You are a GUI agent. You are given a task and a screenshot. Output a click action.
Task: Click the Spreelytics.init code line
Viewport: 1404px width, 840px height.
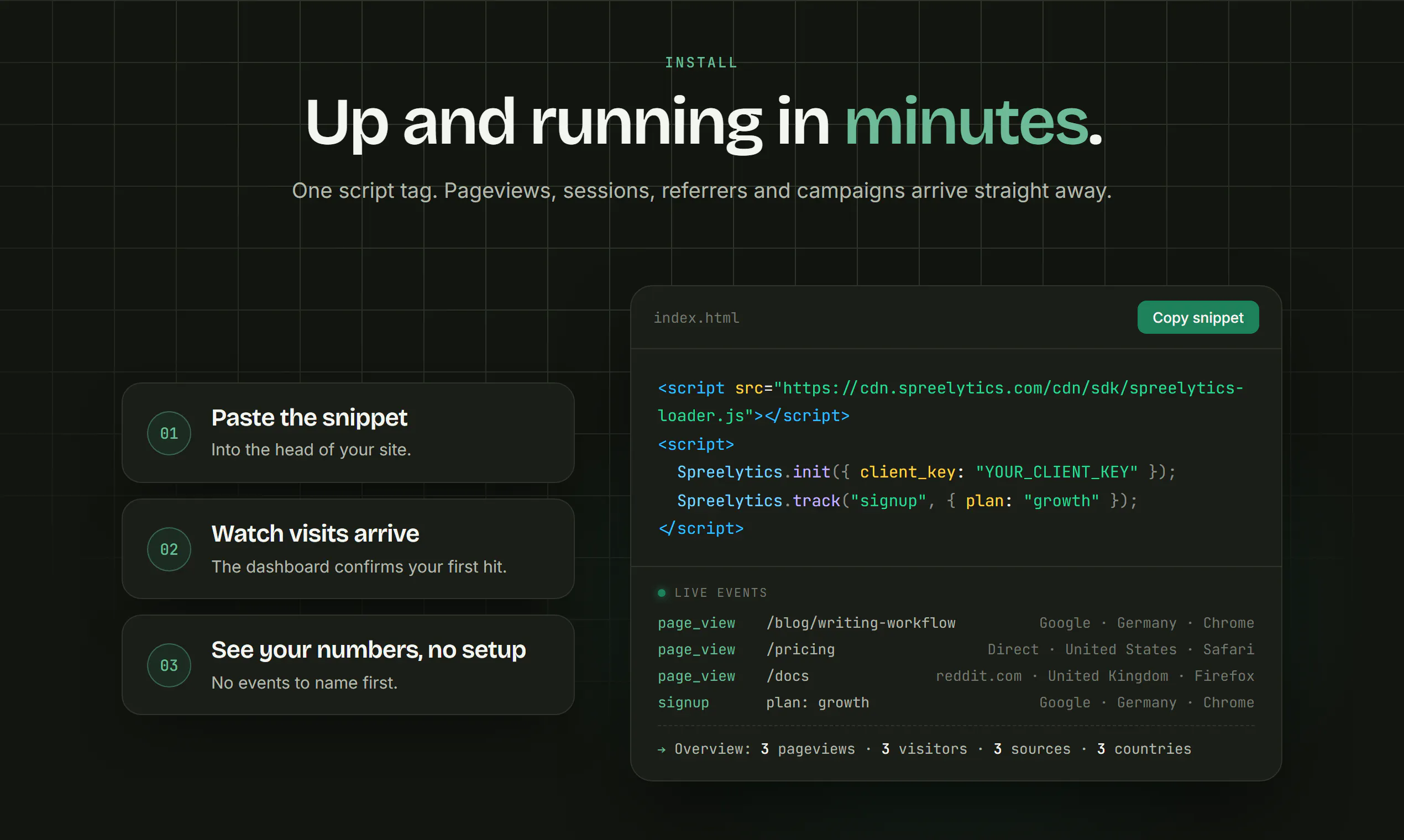pos(926,472)
